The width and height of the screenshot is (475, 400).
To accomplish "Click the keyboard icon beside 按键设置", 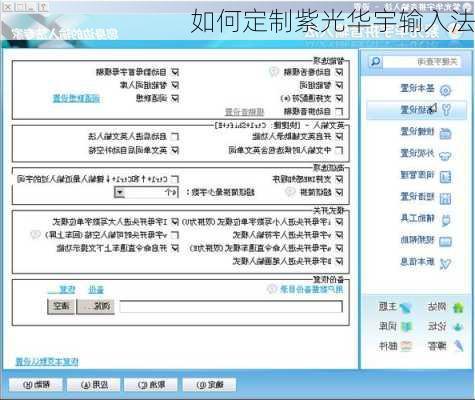I will coord(445,133).
